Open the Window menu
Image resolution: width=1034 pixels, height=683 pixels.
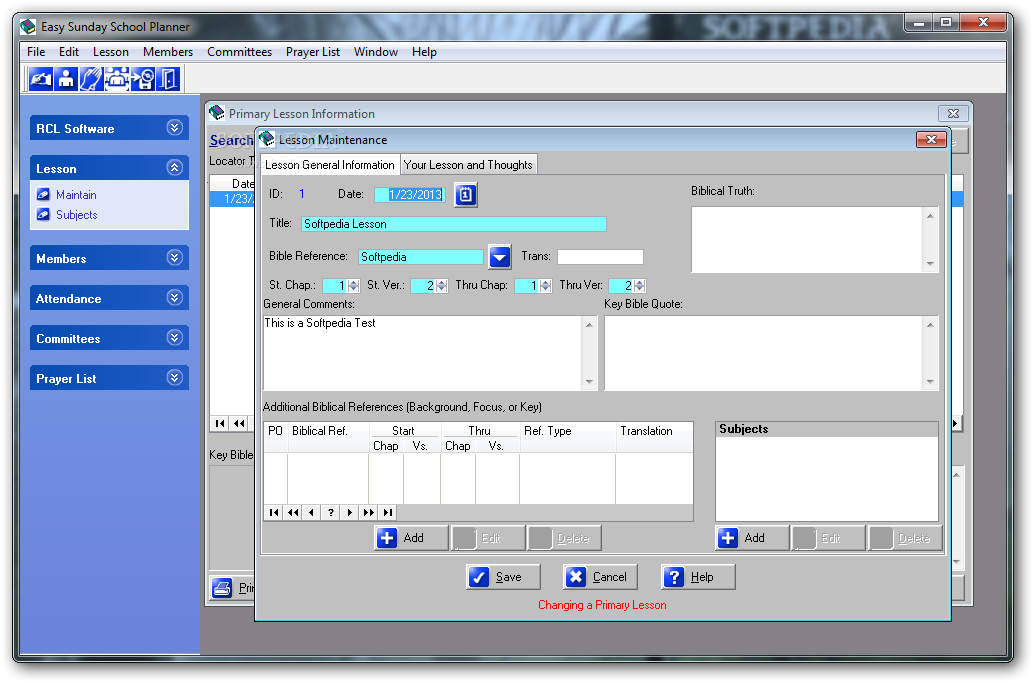coord(376,52)
